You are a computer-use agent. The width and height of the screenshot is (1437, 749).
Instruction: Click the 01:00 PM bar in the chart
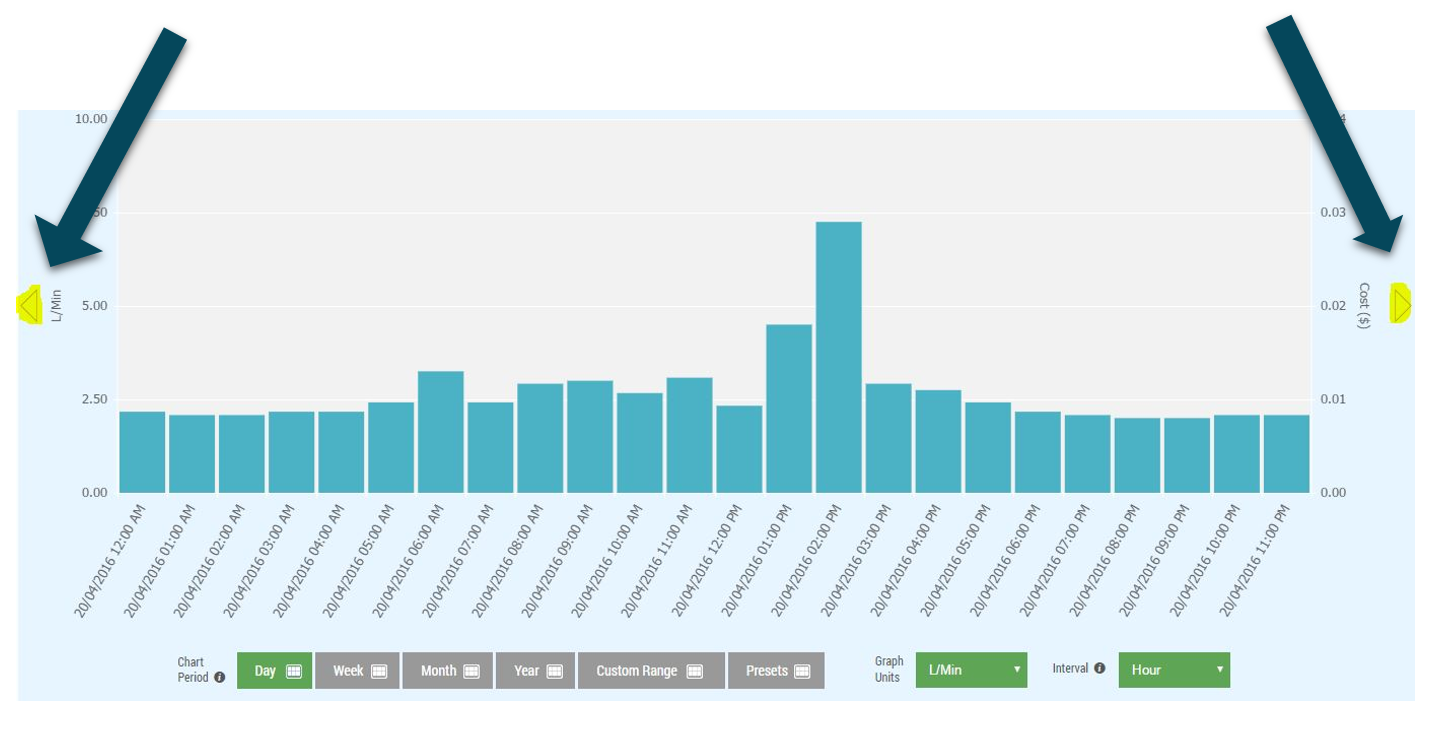click(x=788, y=408)
